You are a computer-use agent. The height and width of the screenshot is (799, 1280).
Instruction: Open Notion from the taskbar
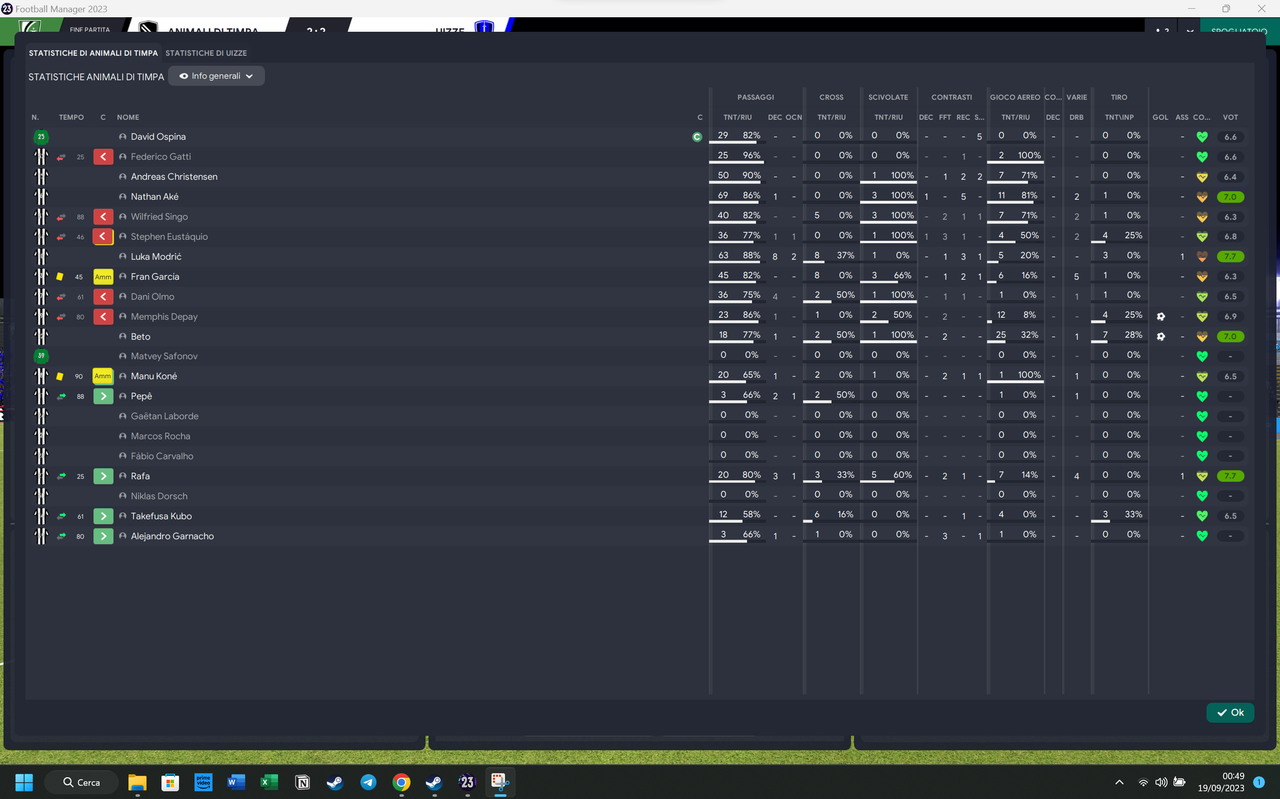click(302, 782)
